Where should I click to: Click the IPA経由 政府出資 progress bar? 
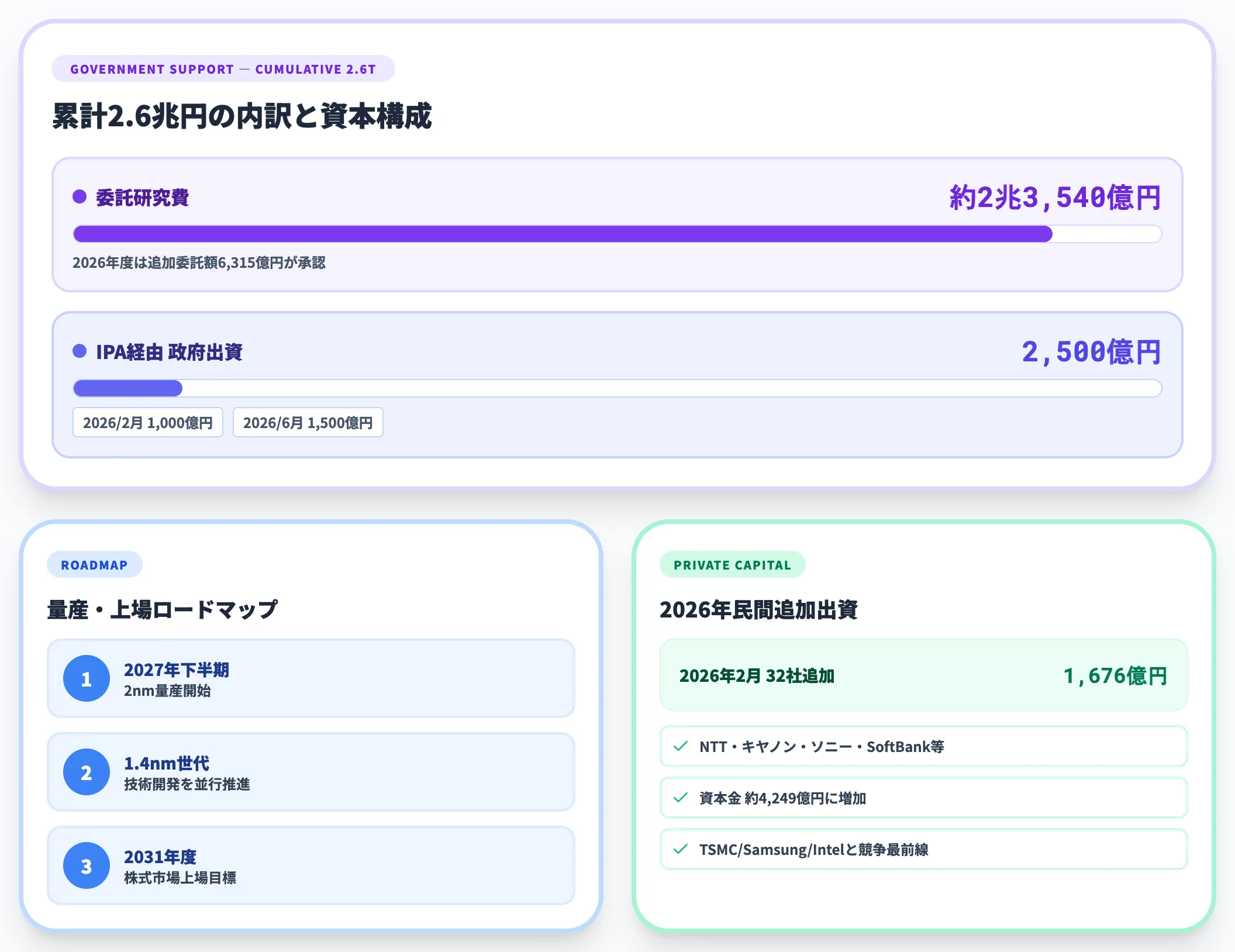(617, 388)
